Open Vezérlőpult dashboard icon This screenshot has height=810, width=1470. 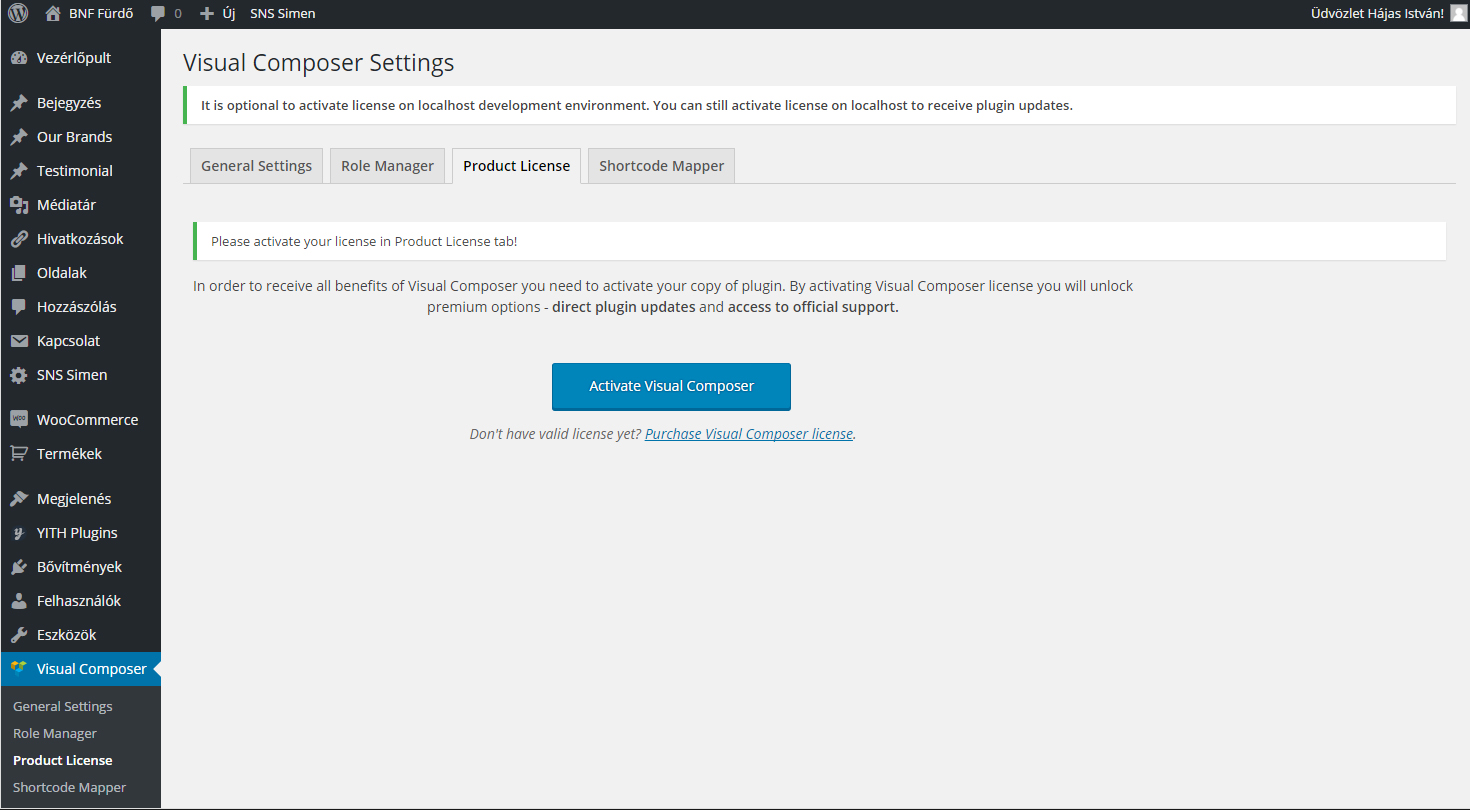[19, 58]
